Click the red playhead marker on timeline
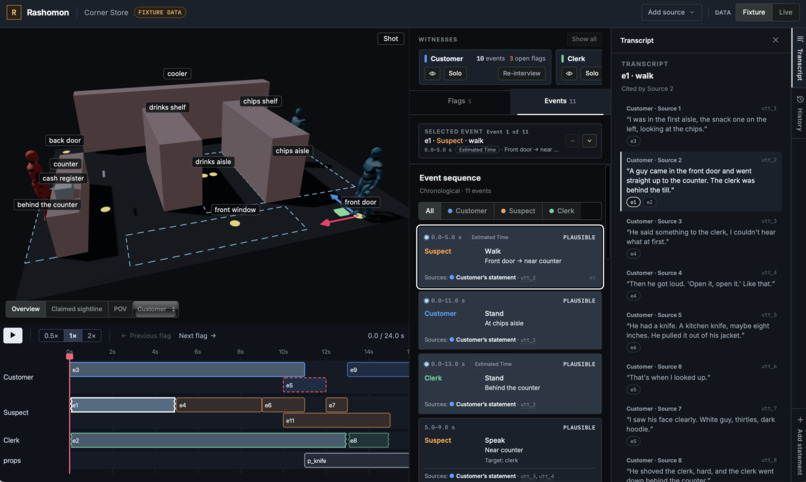This screenshot has width=806, height=482. pos(69,356)
